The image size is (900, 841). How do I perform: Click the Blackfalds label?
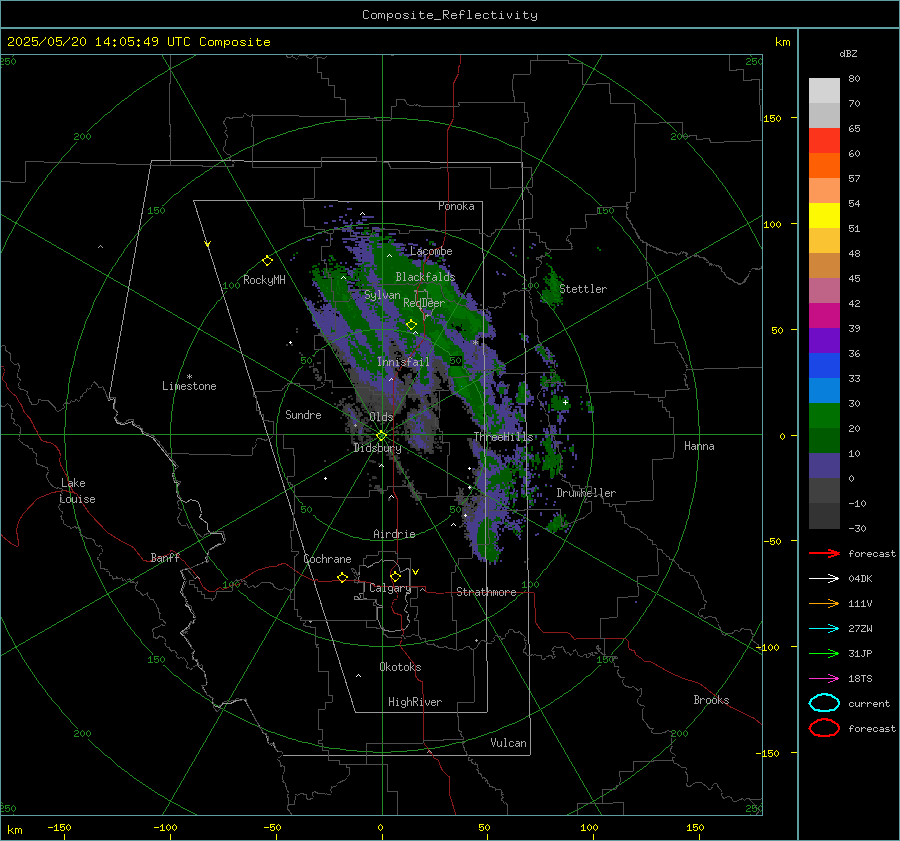[x=425, y=277]
